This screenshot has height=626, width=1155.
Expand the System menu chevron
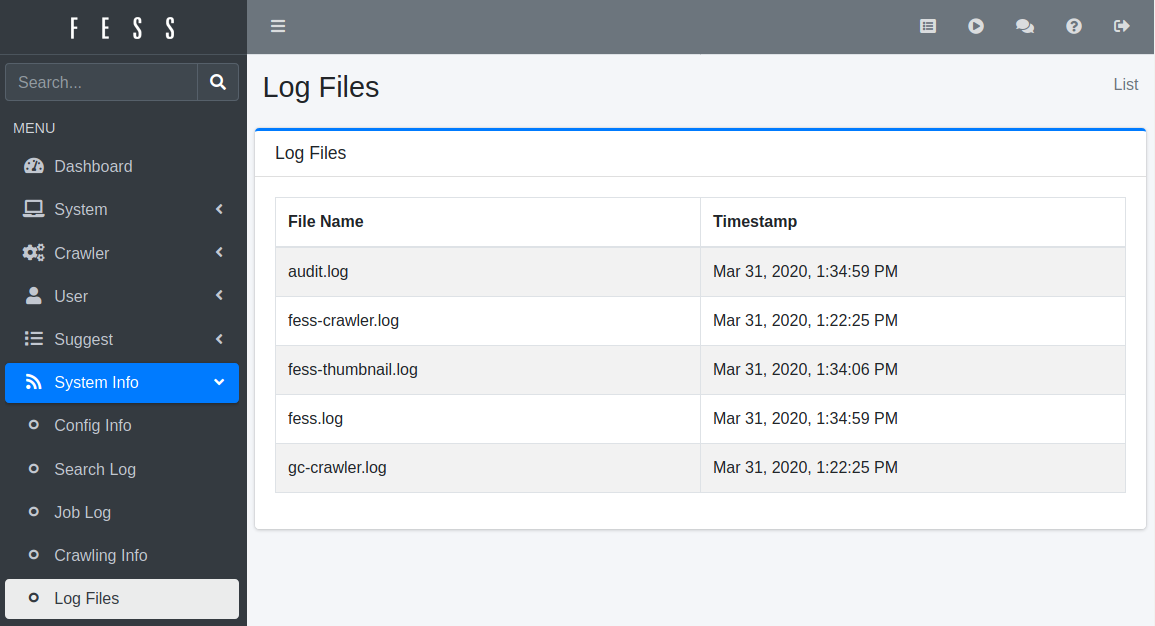[x=219, y=209]
